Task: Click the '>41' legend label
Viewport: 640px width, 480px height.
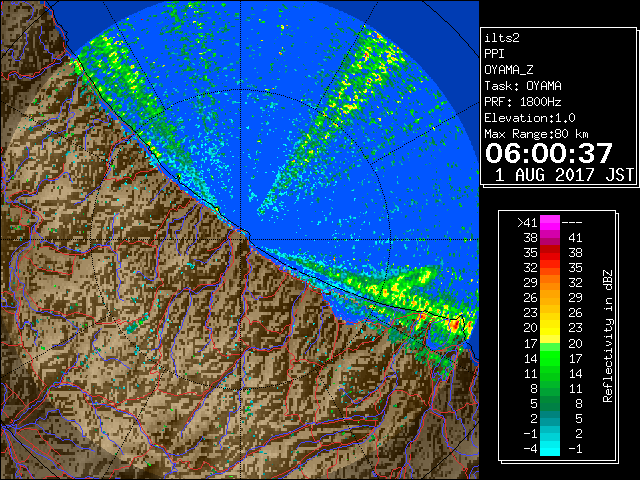Action: [x=527, y=223]
